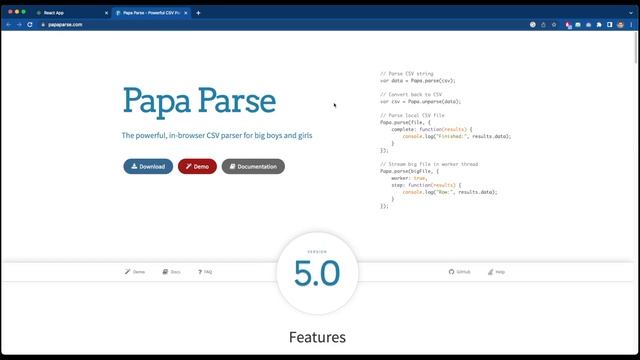The image size is (640, 360).
Task: Click the Download button
Action: click(x=148, y=167)
